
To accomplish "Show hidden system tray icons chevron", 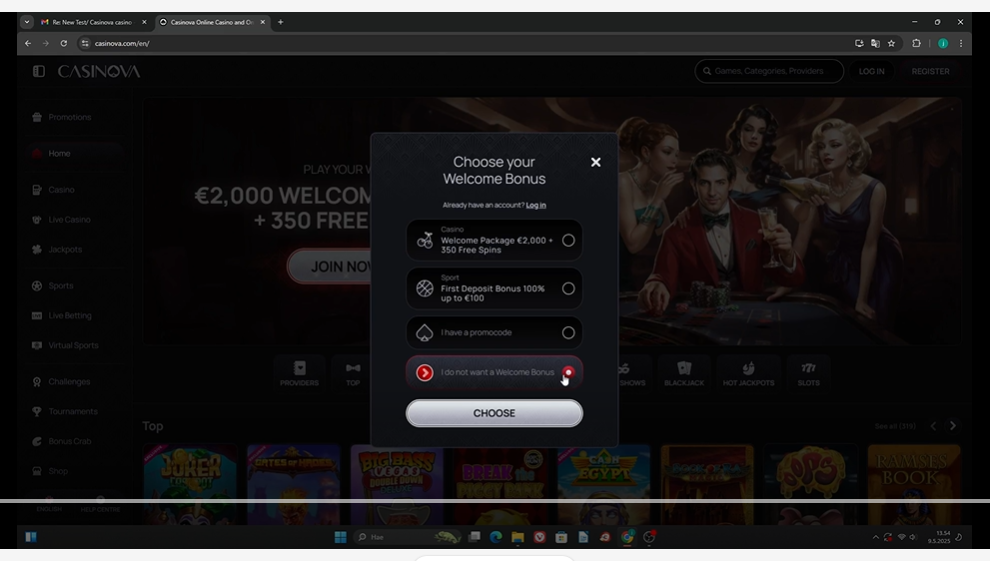I will click(876, 538).
